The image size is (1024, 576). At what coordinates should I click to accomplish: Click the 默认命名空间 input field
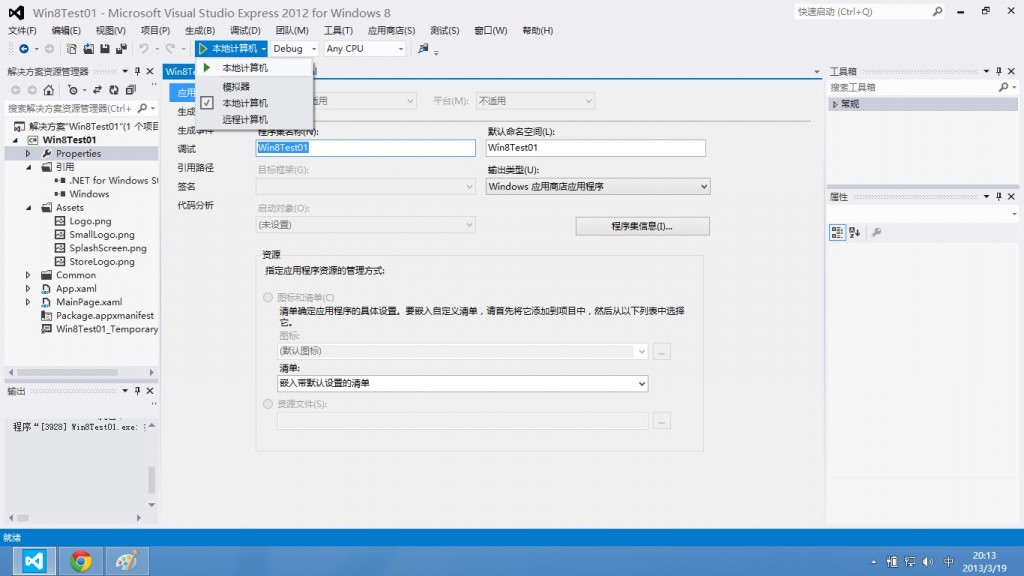596,148
